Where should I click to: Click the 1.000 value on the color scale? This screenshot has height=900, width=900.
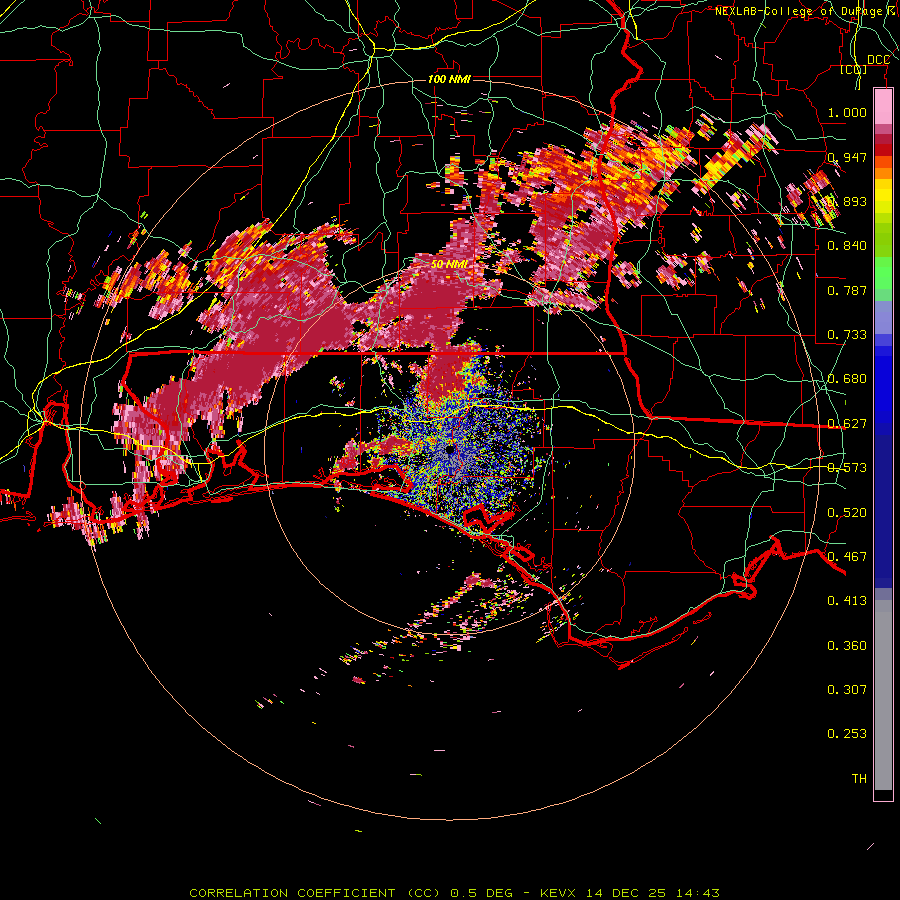tap(847, 112)
